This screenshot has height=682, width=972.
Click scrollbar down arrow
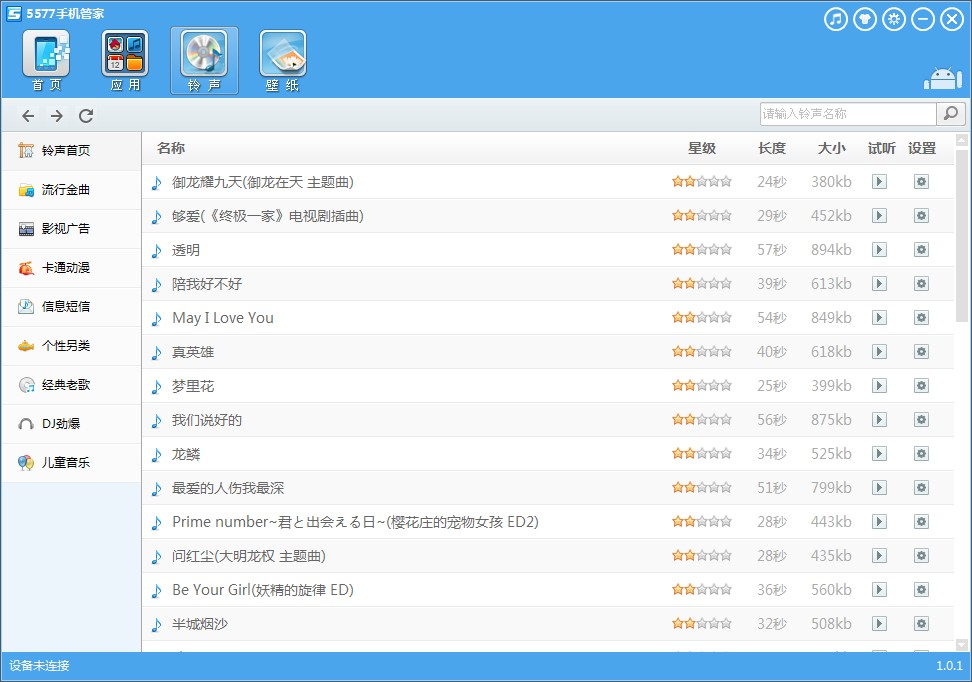point(962,645)
